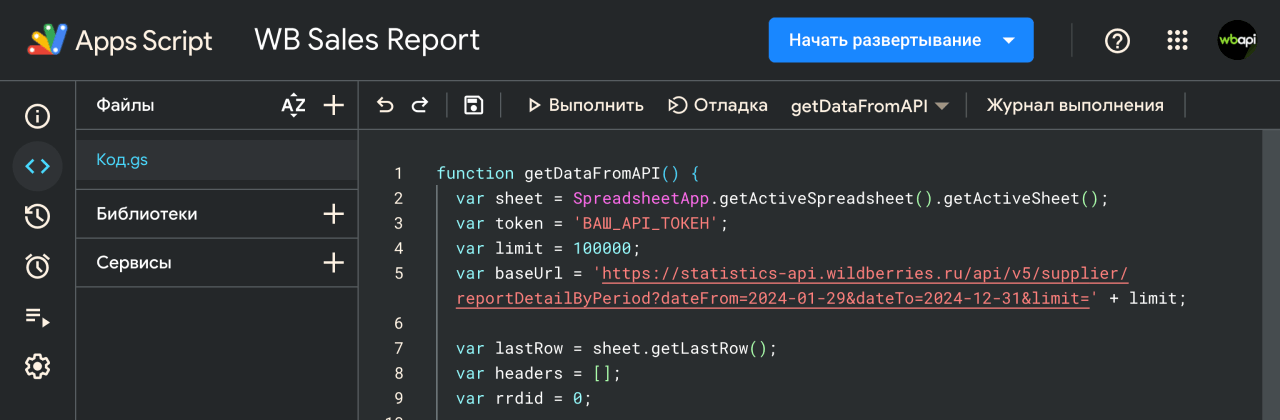Open Project History icon in sidebar
Screen dimensions: 1280x420
coord(37,216)
